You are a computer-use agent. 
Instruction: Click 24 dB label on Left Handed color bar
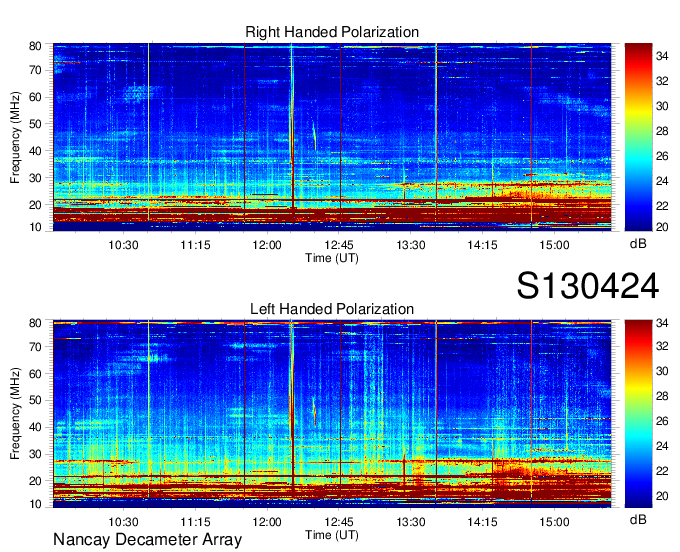click(x=662, y=446)
